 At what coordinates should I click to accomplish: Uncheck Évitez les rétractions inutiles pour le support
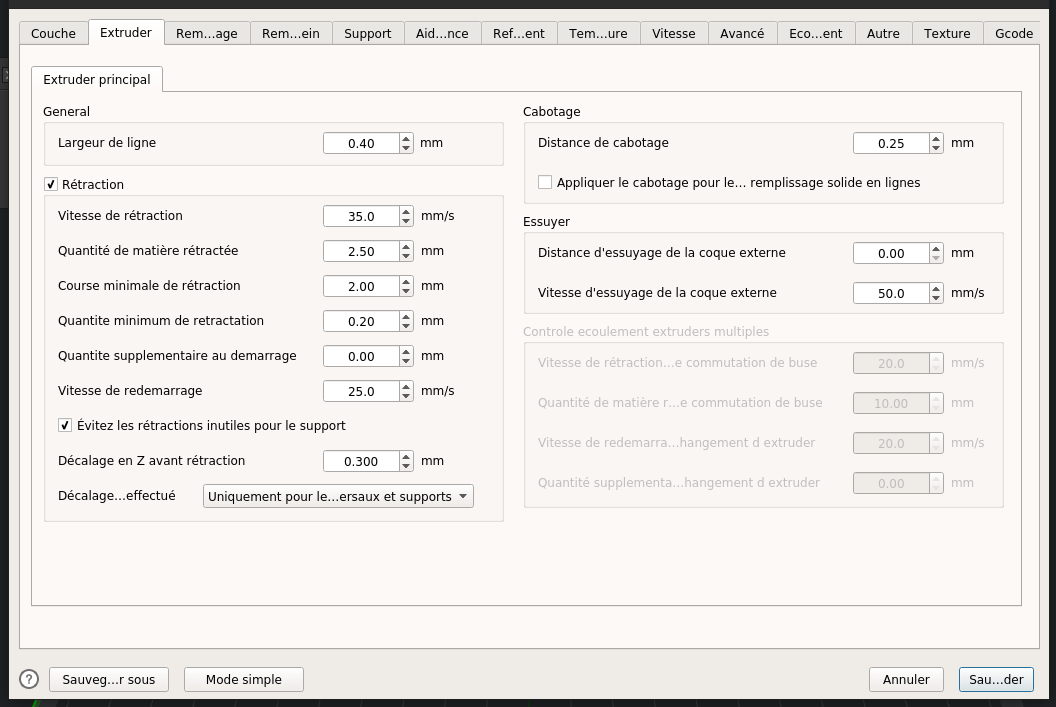tap(66, 425)
